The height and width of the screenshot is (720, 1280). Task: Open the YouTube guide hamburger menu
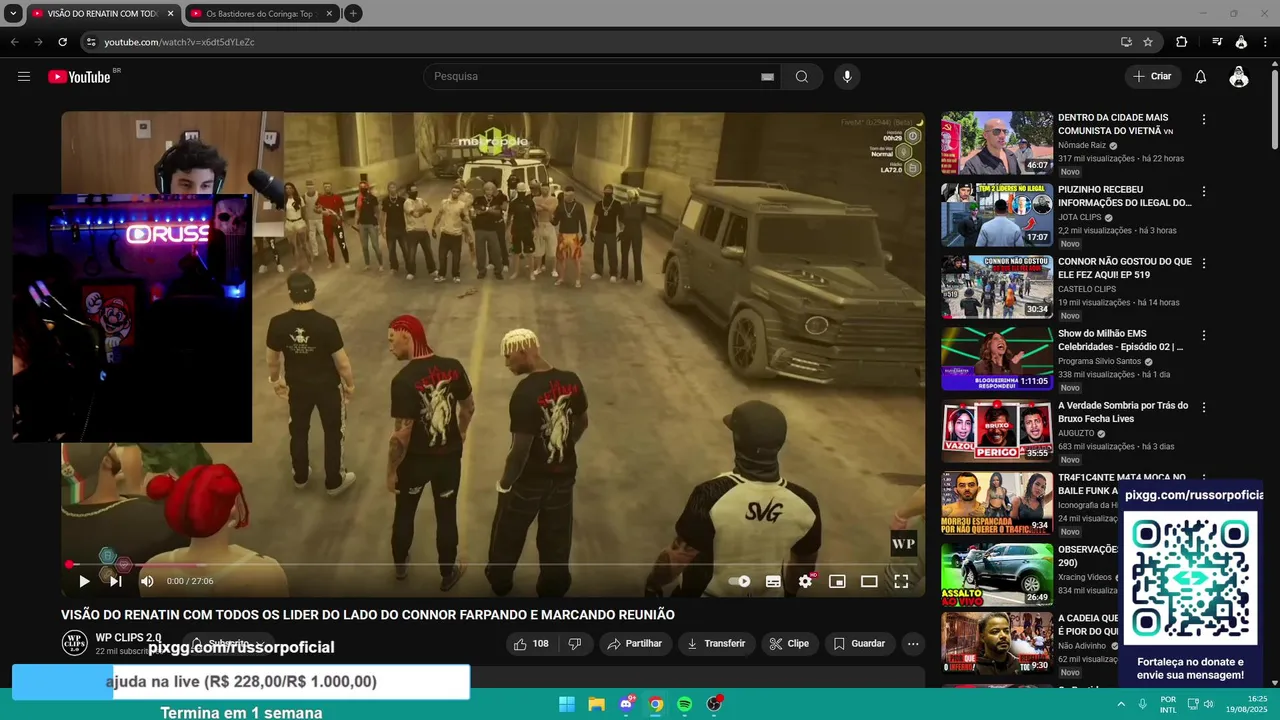point(24,77)
